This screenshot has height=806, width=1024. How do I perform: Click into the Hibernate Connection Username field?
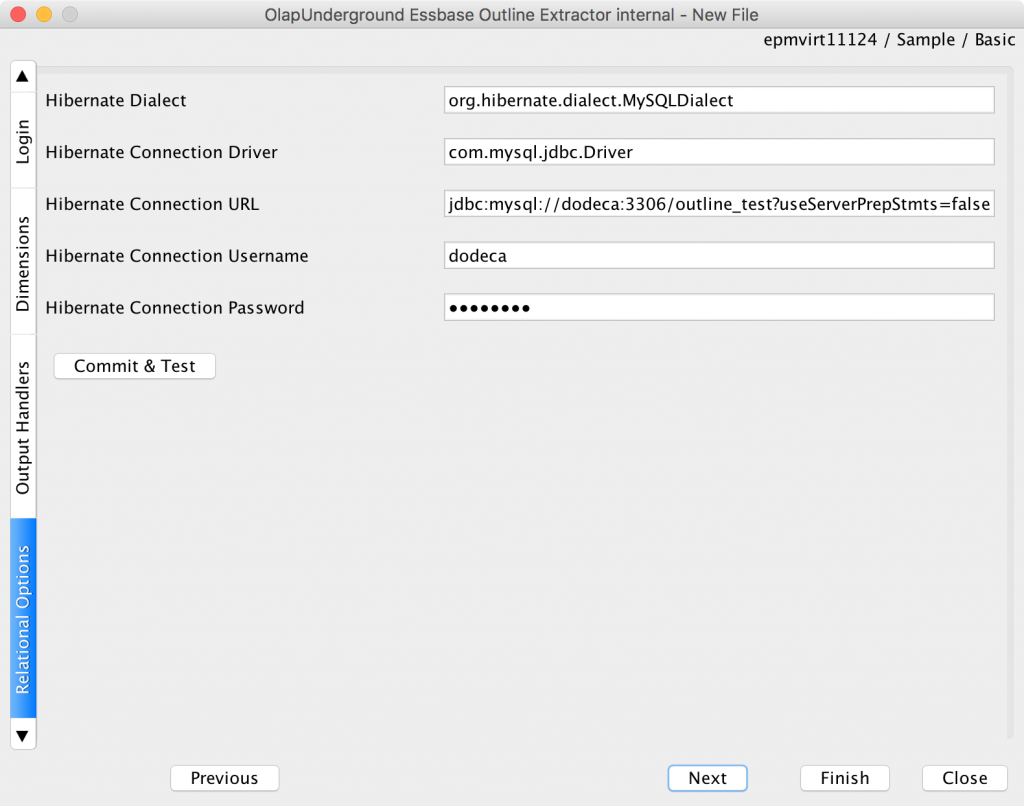(x=719, y=255)
